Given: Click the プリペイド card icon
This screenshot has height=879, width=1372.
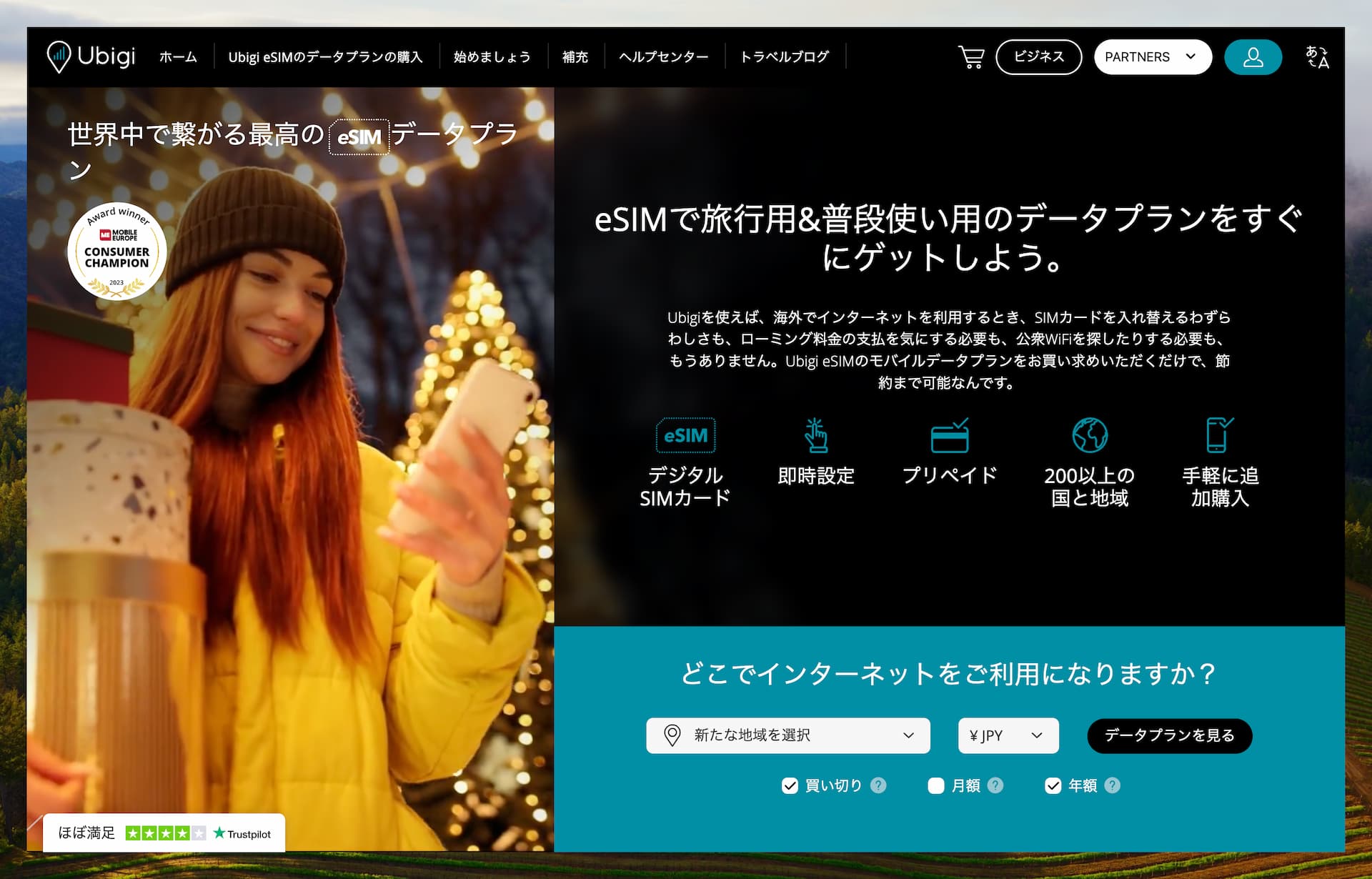Looking at the screenshot, I should click(x=950, y=435).
